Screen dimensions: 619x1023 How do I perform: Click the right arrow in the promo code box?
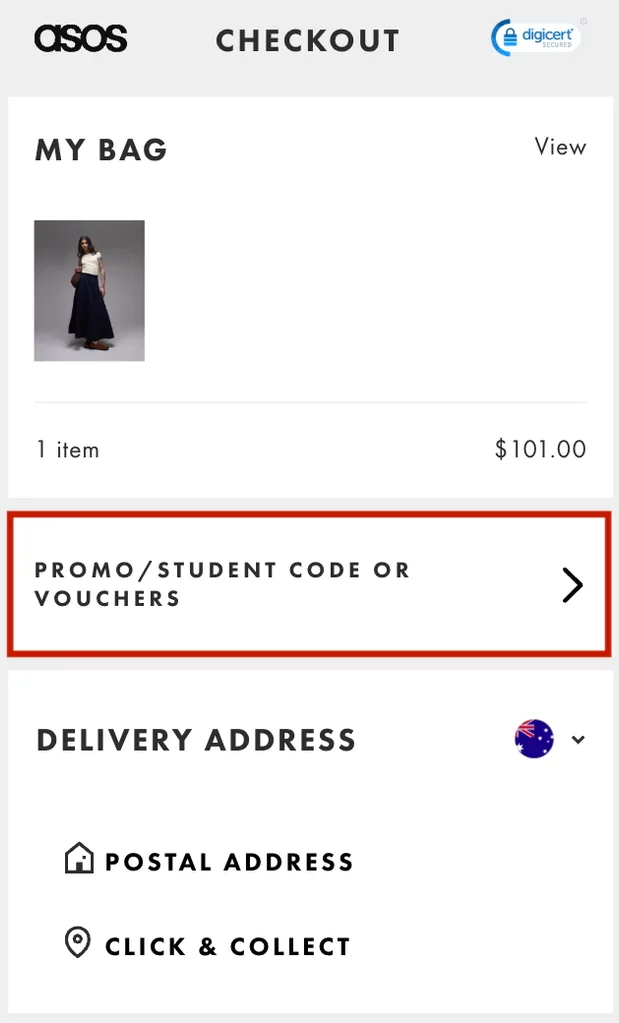572,584
